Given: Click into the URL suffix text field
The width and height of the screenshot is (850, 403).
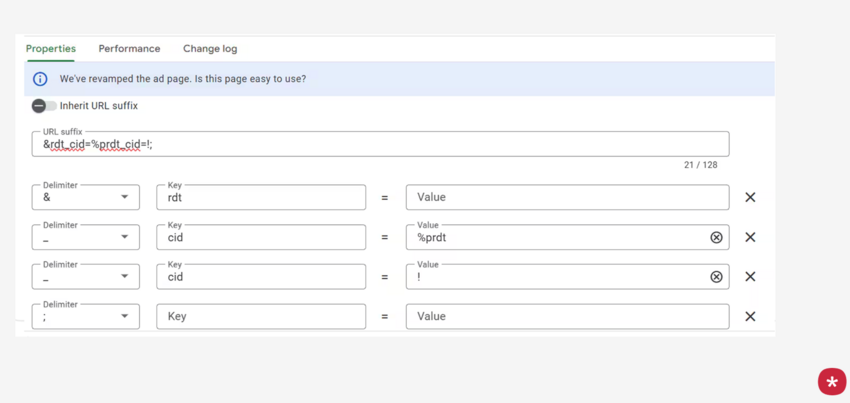Looking at the screenshot, I should click(380, 144).
